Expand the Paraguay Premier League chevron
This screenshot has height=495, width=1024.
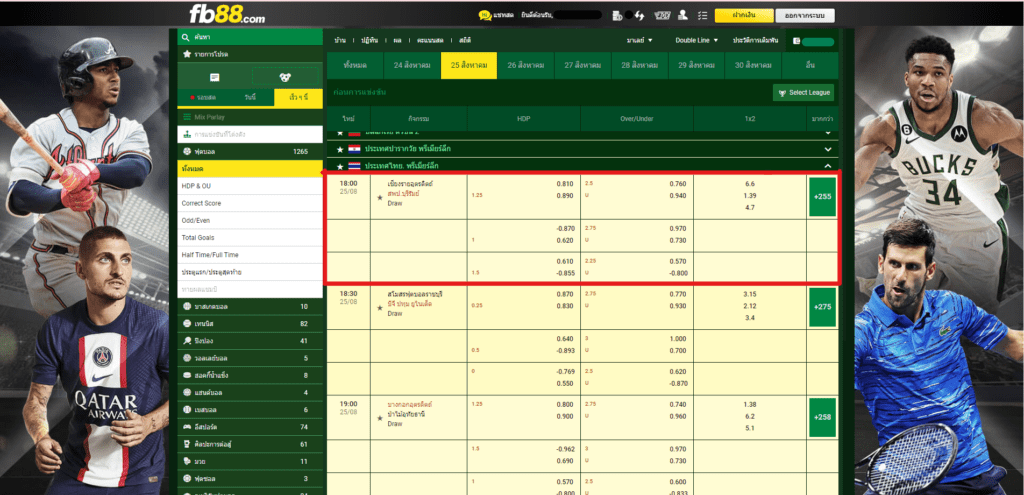(x=828, y=149)
